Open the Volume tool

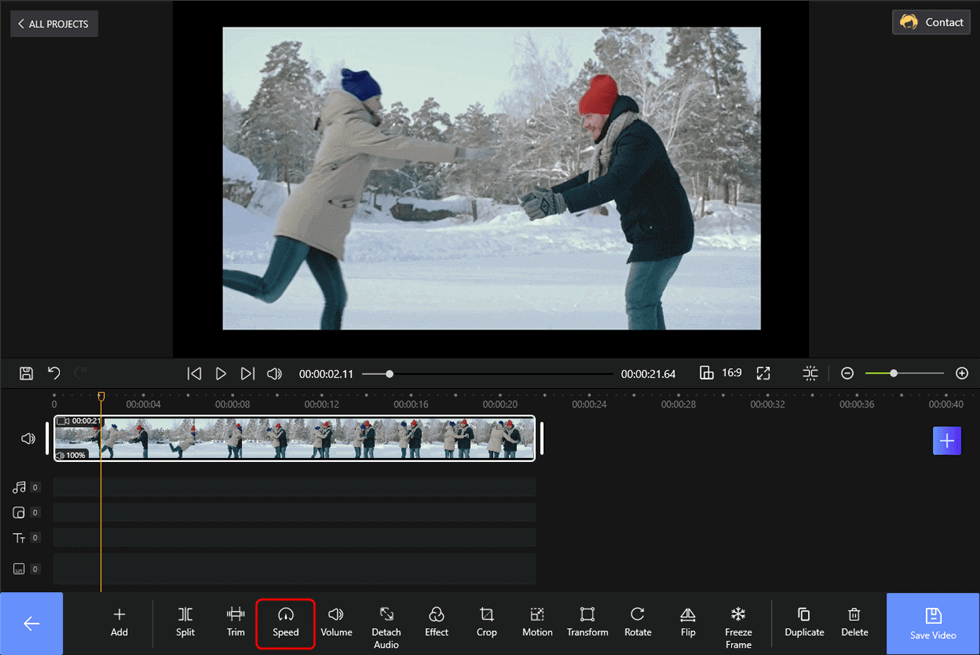(x=336, y=622)
